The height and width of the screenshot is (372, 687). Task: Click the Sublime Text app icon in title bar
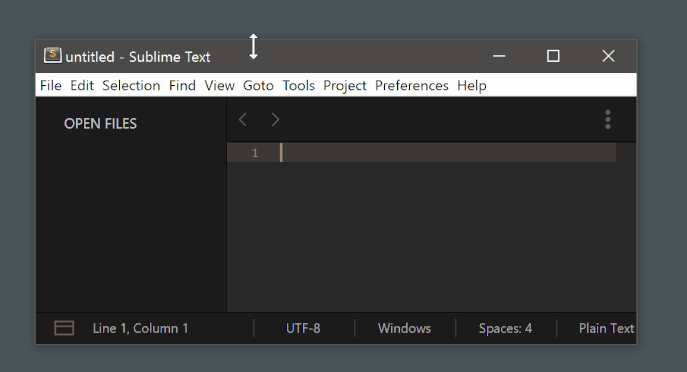tap(53, 56)
